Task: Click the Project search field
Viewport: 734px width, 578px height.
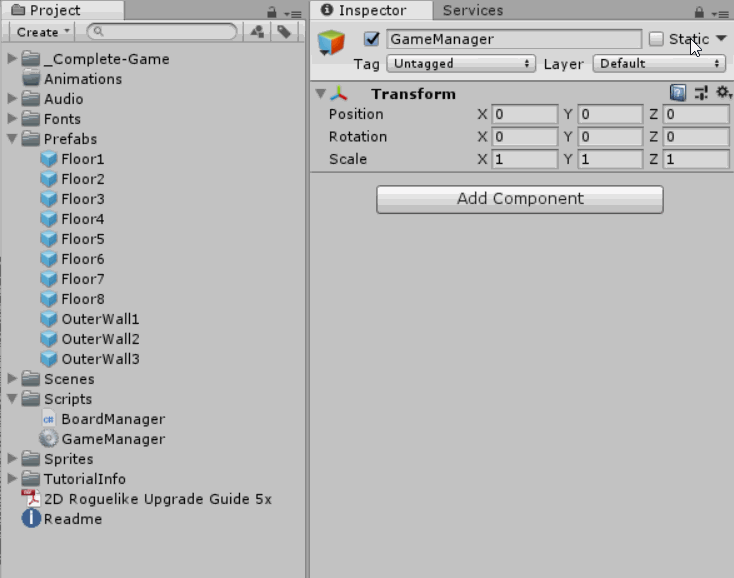Action: pyautogui.click(x=162, y=31)
